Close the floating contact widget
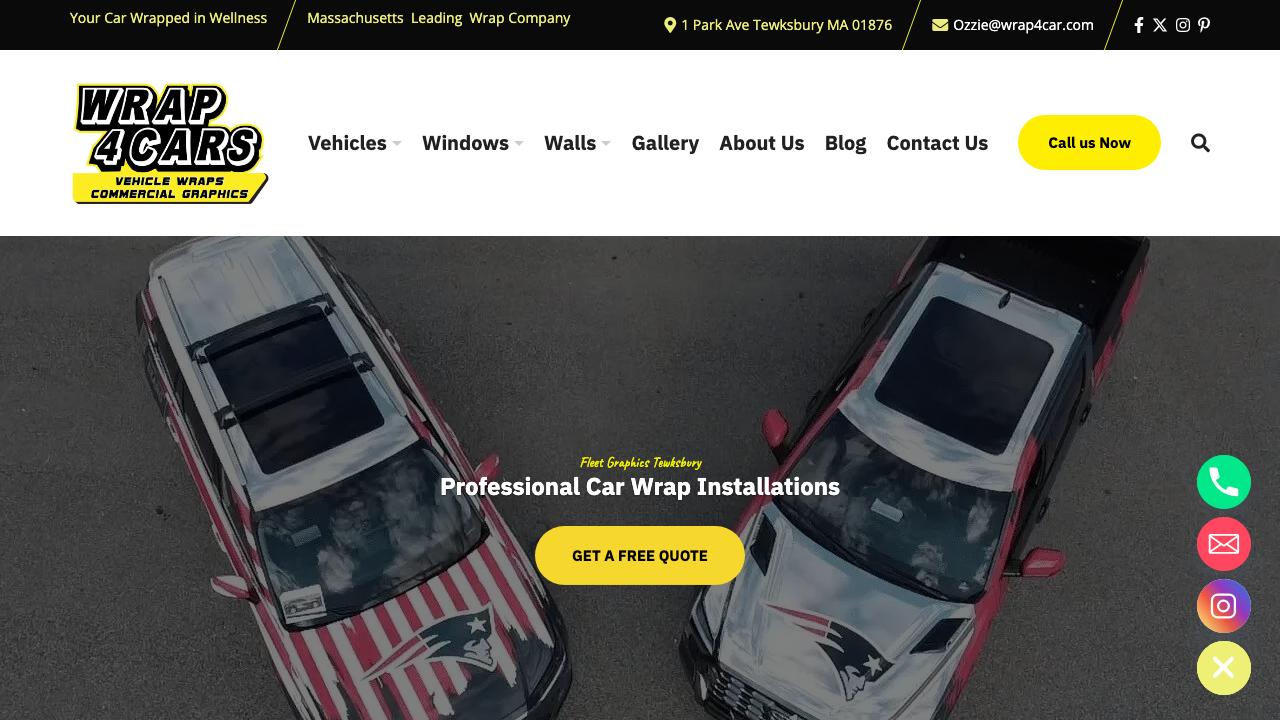Image resolution: width=1280 pixels, height=720 pixels. tap(1224, 668)
